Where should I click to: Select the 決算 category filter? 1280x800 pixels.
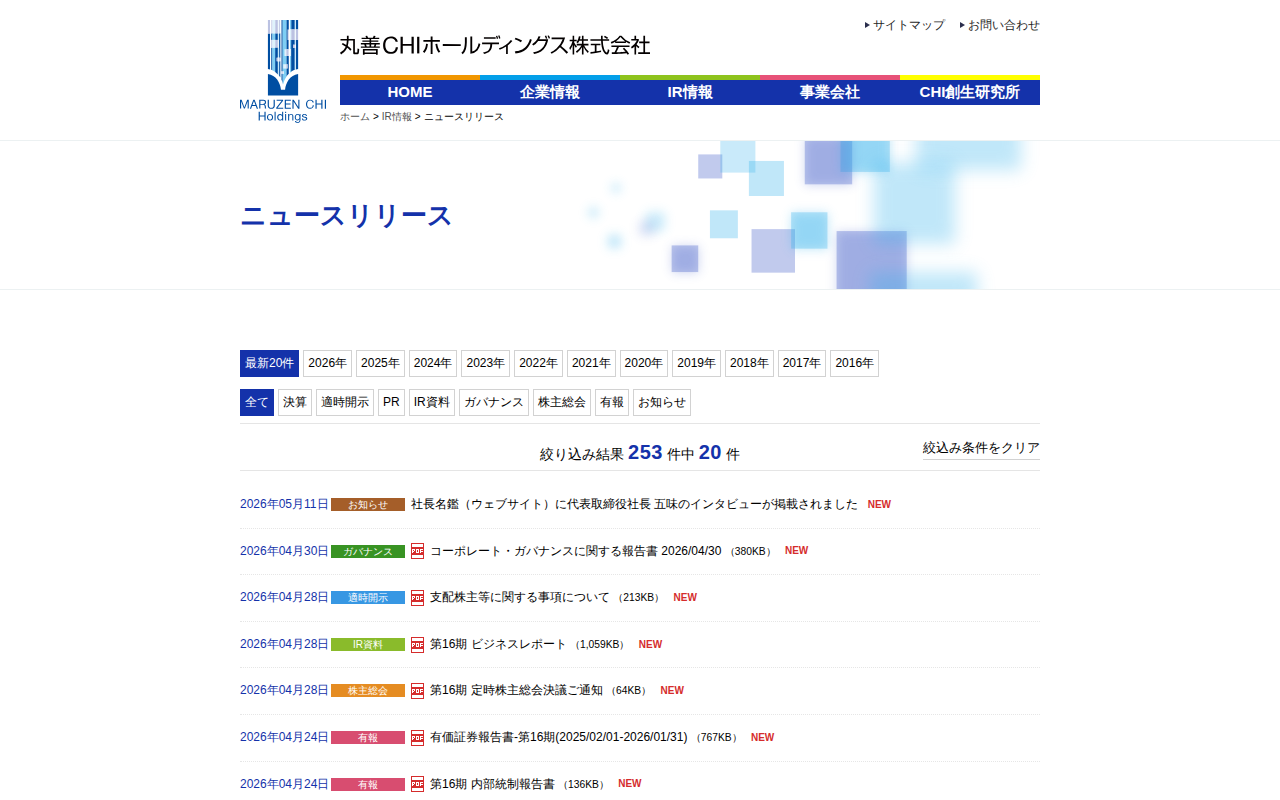(295, 402)
